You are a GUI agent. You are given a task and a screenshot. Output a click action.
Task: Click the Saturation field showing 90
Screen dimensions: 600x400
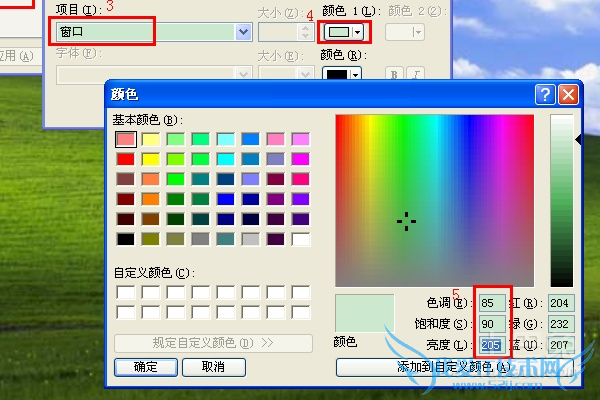[492, 324]
